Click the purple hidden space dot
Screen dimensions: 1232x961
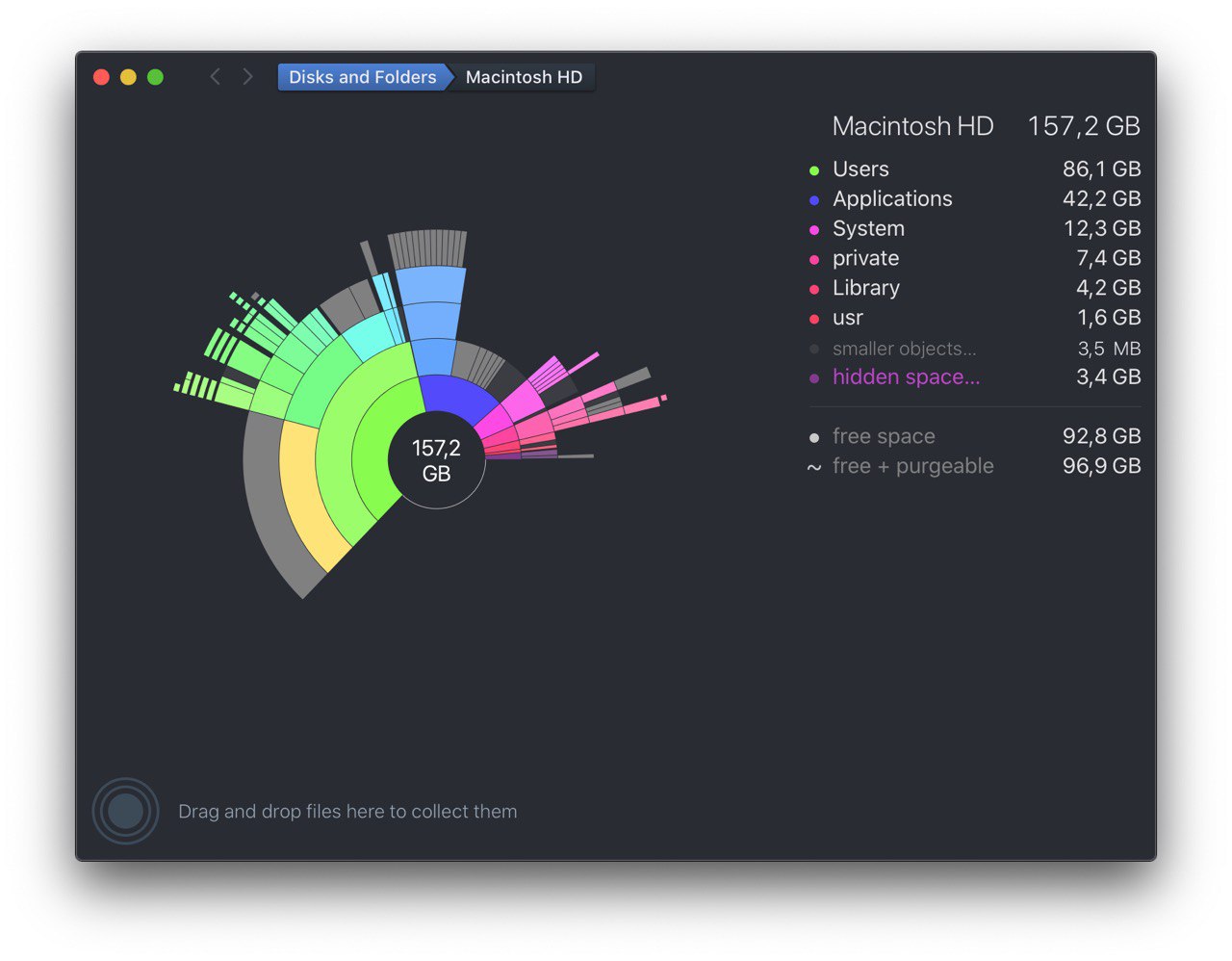pos(814,378)
